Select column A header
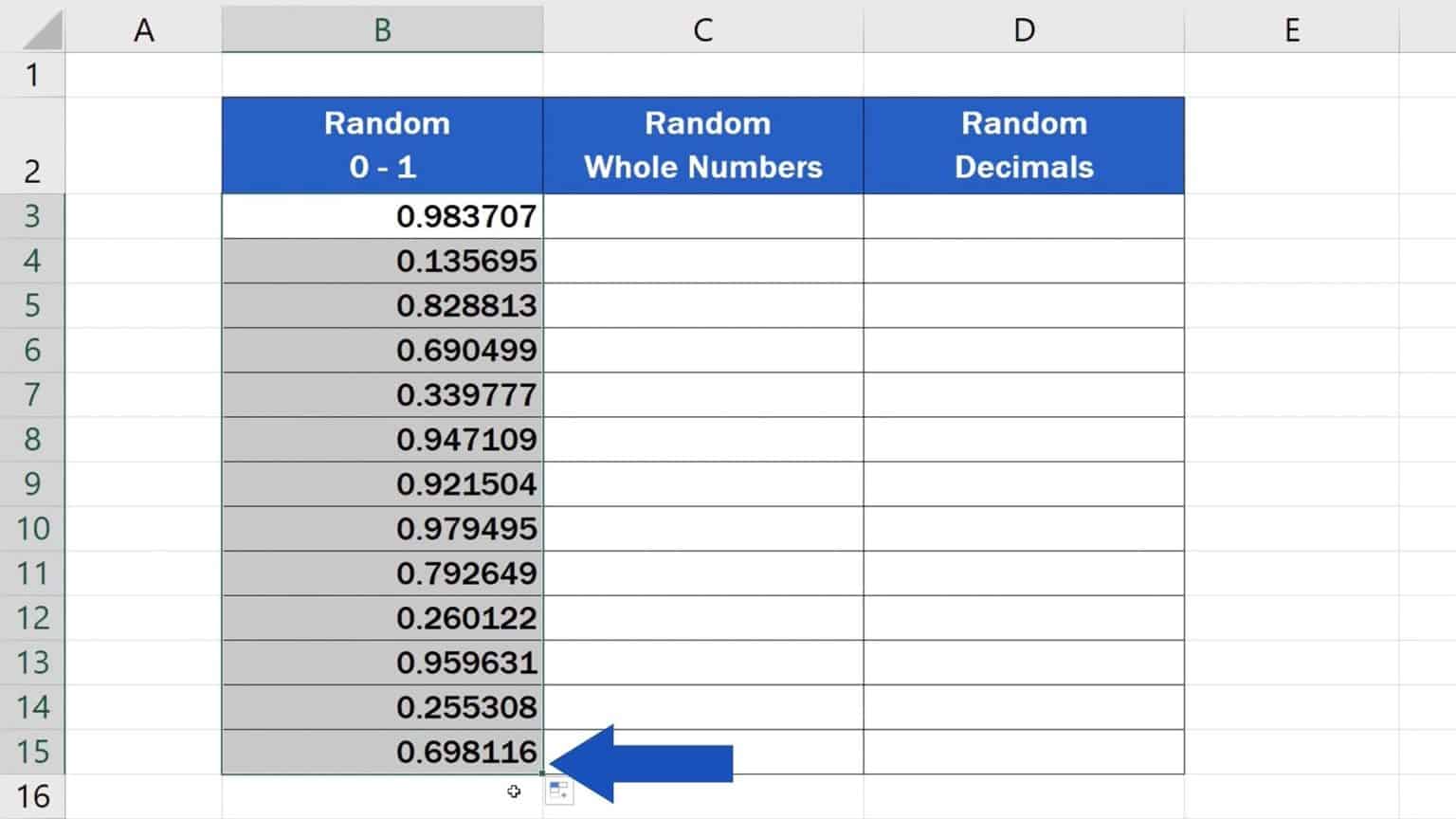Image resolution: width=1456 pixels, height=819 pixels. [x=143, y=30]
